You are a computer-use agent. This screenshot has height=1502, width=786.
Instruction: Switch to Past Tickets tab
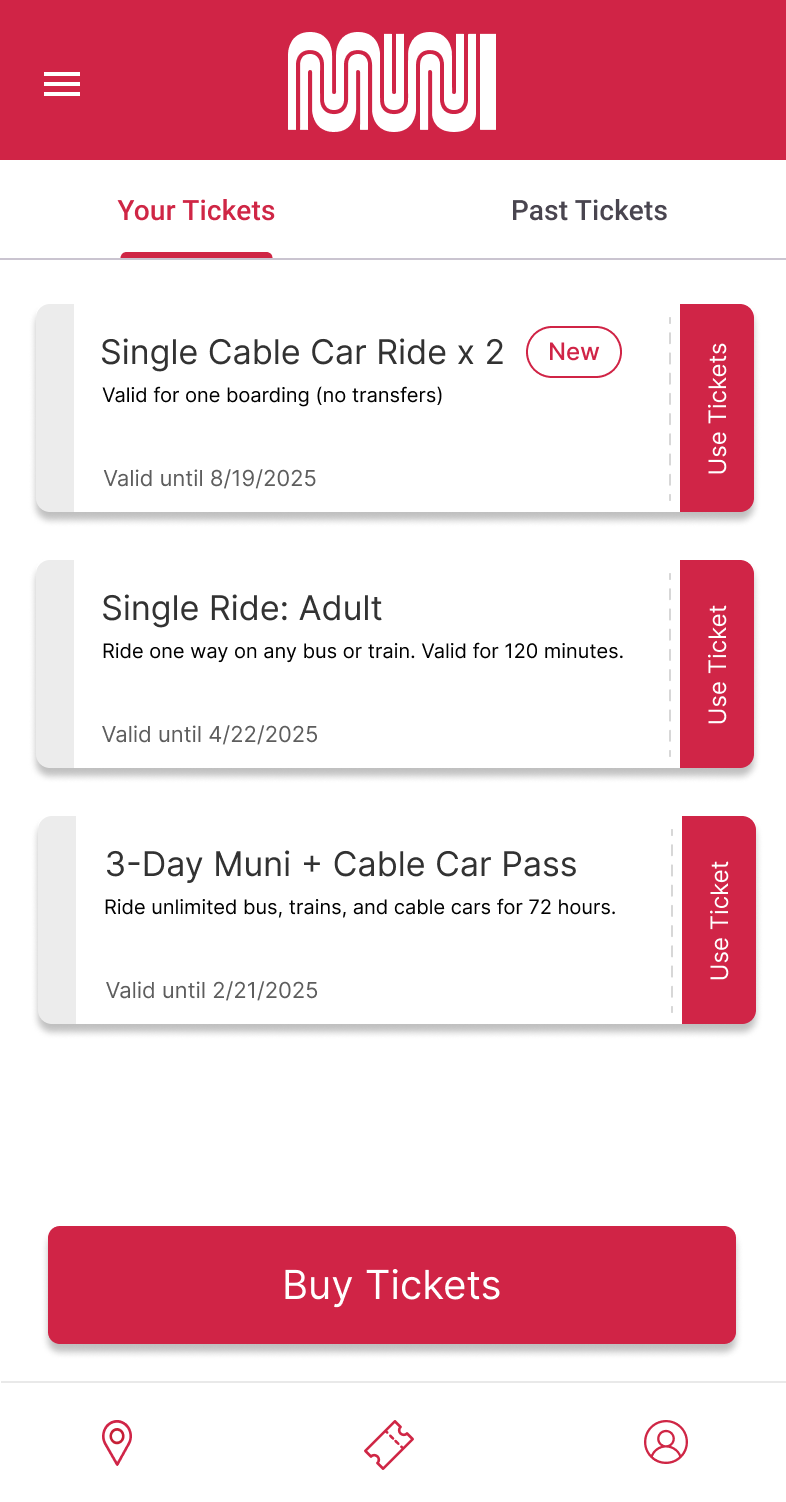pyautogui.click(x=589, y=211)
